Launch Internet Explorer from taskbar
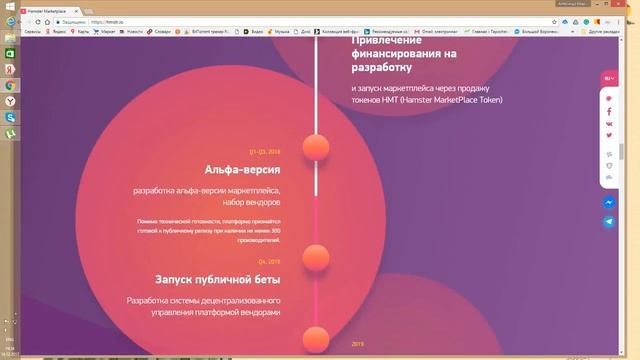640x360 pixels. pos(10,21)
